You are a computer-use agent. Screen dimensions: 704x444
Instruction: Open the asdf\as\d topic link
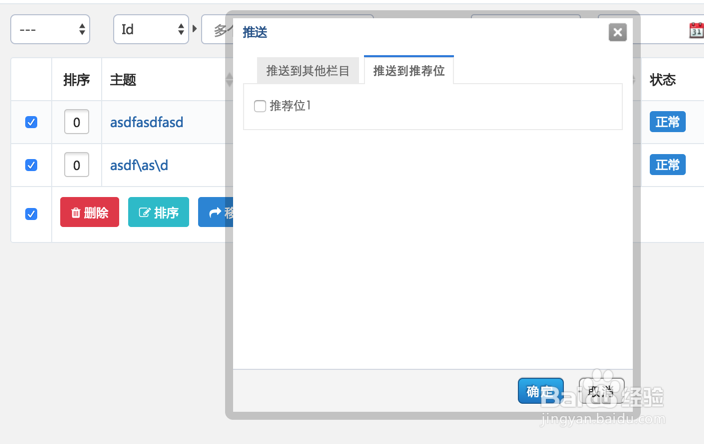coord(139,165)
